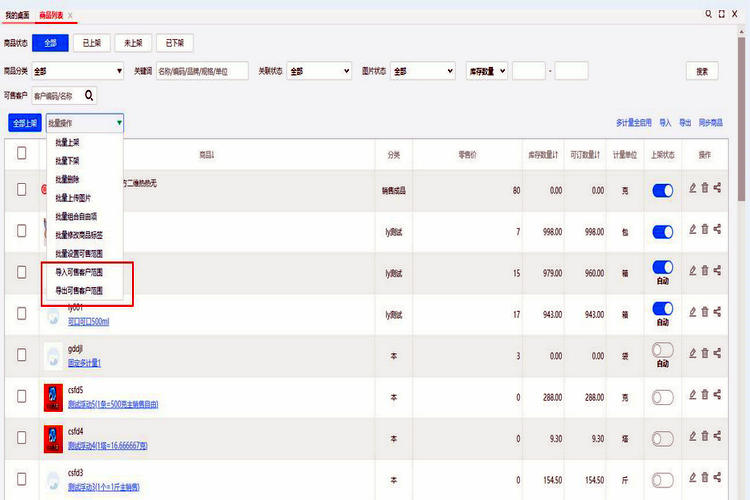Switch to the 我的桌面 tab
This screenshot has width=750, height=500.
(17, 15)
